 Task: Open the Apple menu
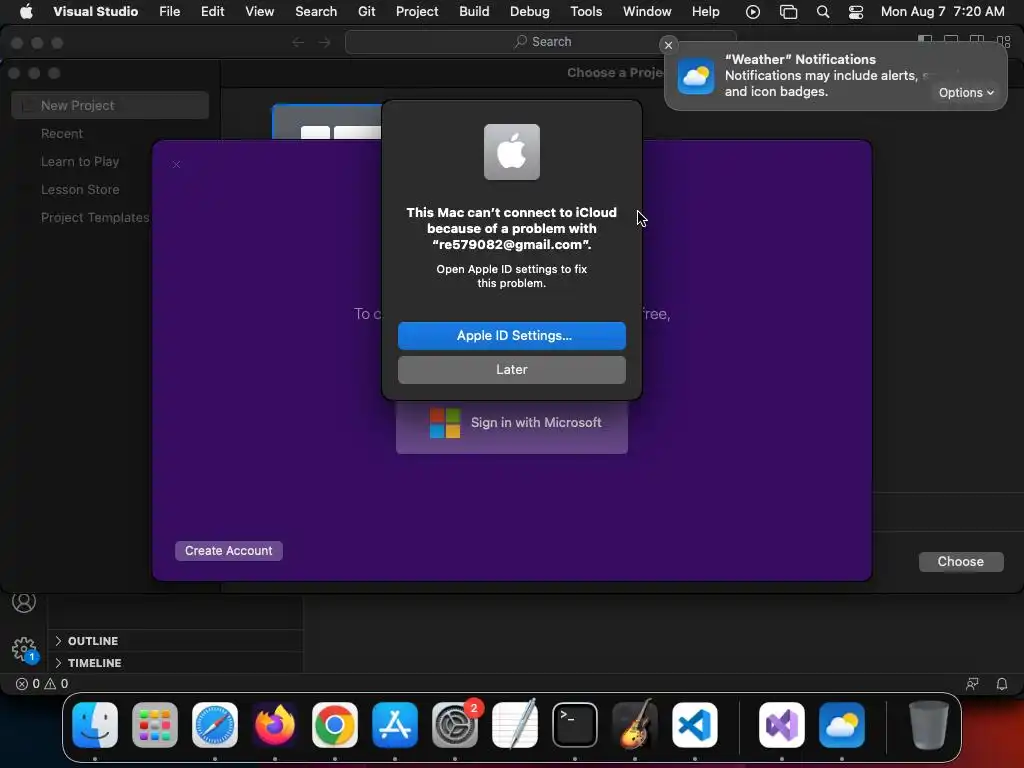pyautogui.click(x=26, y=11)
